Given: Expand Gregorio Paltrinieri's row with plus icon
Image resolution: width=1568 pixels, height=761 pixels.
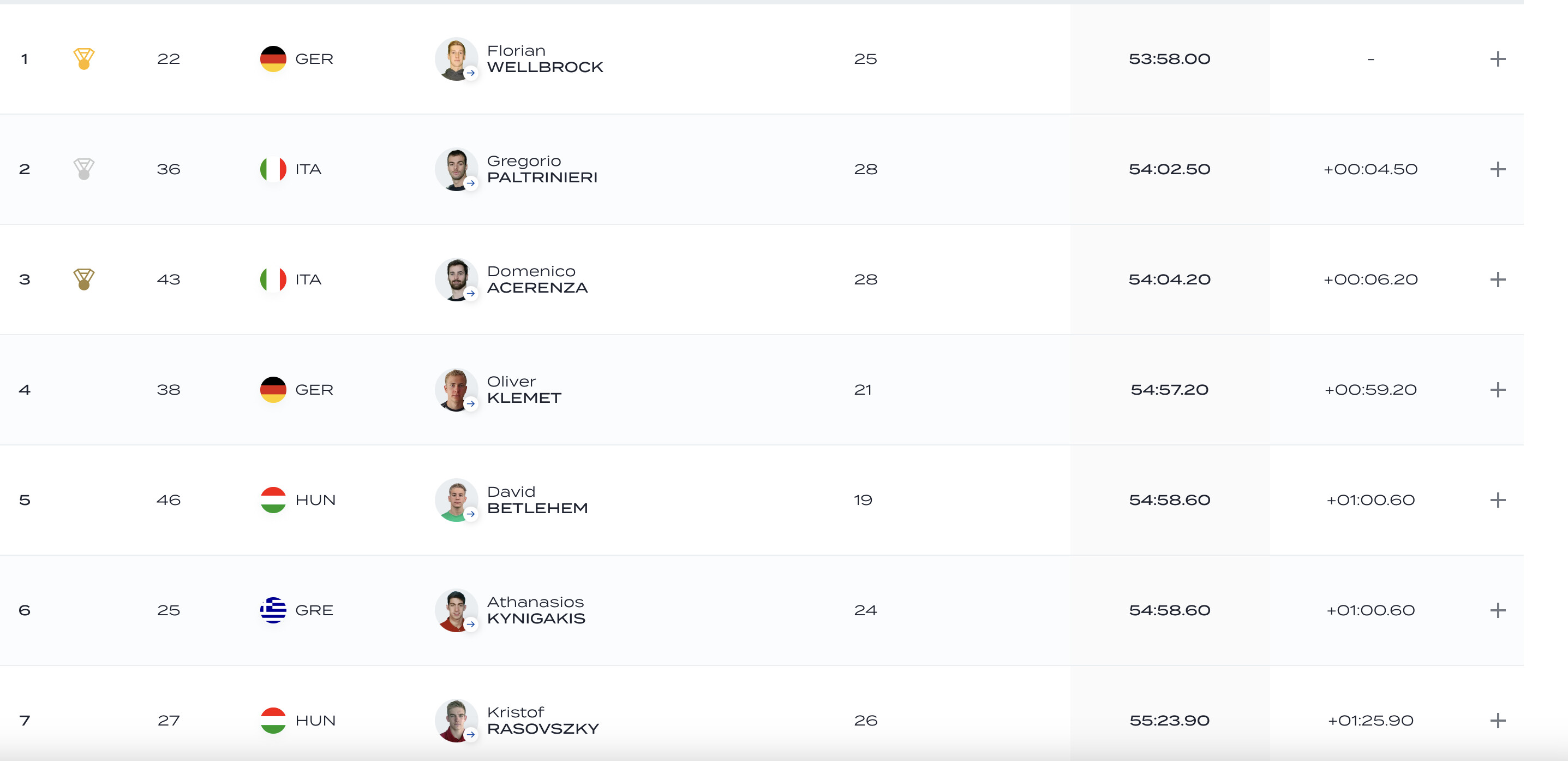Looking at the screenshot, I should [1498, 169].
